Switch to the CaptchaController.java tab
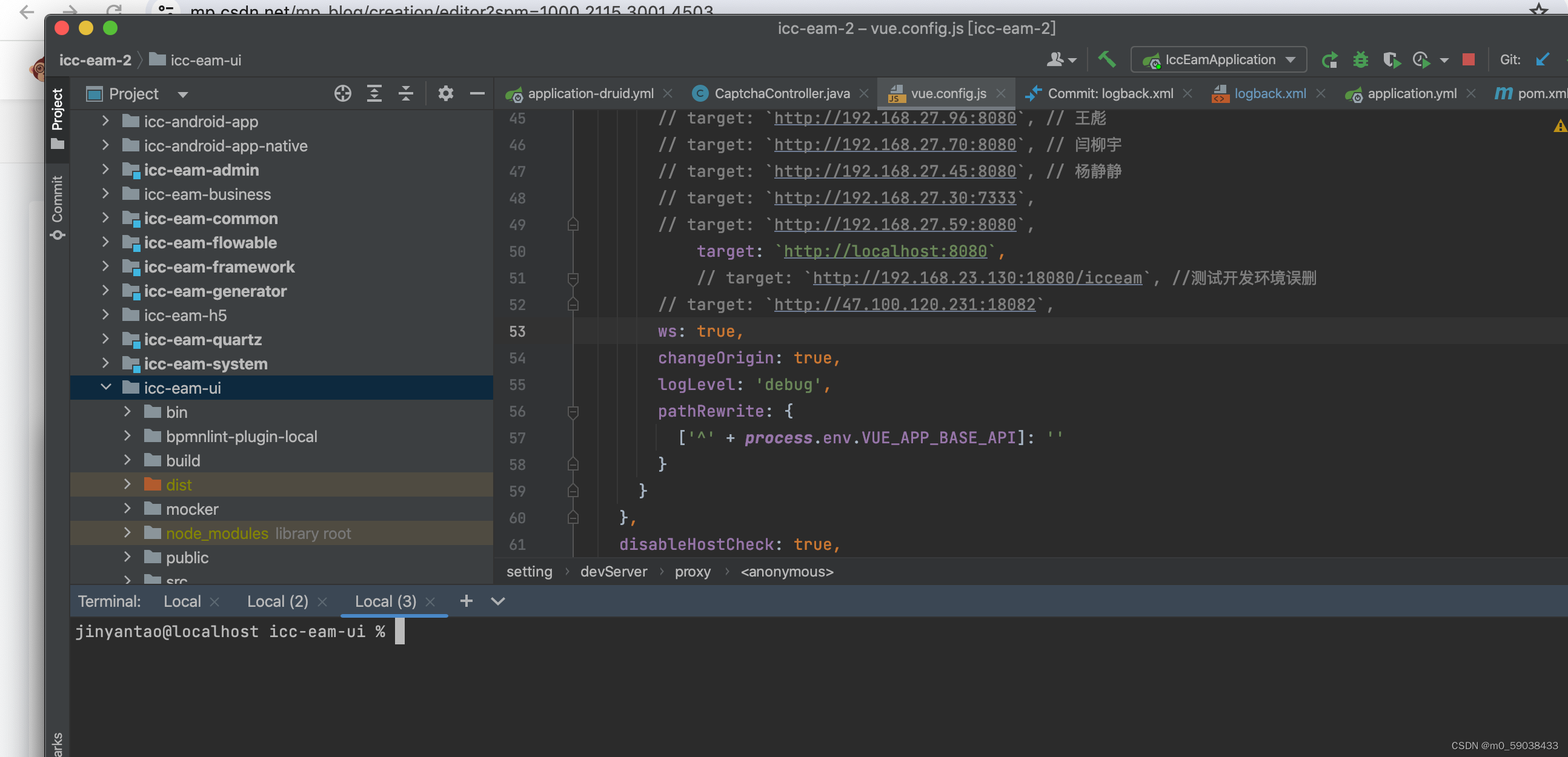This screenshot has width=1568, height=757. click(782, 93)
